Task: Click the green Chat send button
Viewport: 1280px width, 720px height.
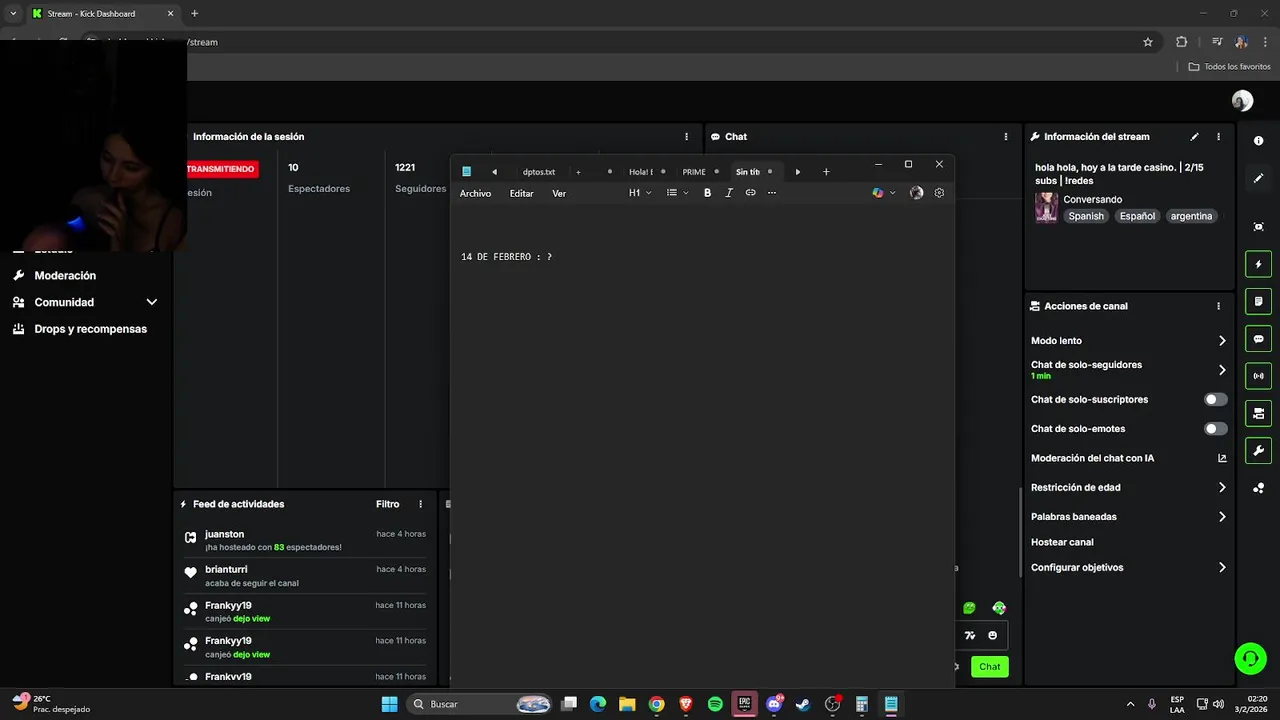Action: (x=989, y=667)
